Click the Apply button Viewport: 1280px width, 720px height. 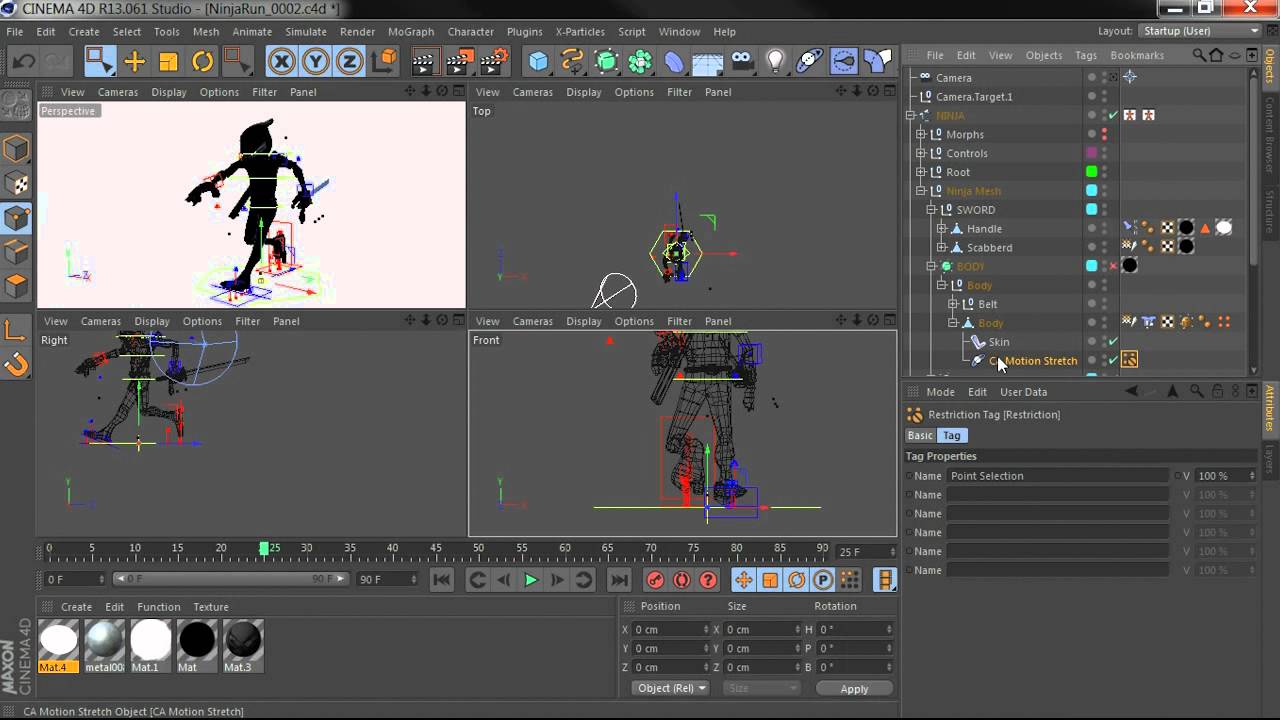click(x=854, y=688)
